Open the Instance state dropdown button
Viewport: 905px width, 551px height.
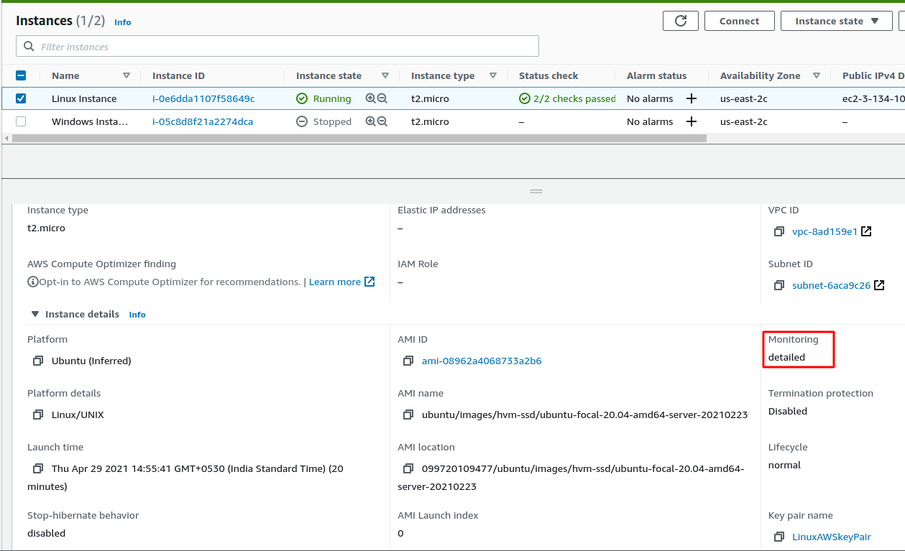(x=836, y=21)
